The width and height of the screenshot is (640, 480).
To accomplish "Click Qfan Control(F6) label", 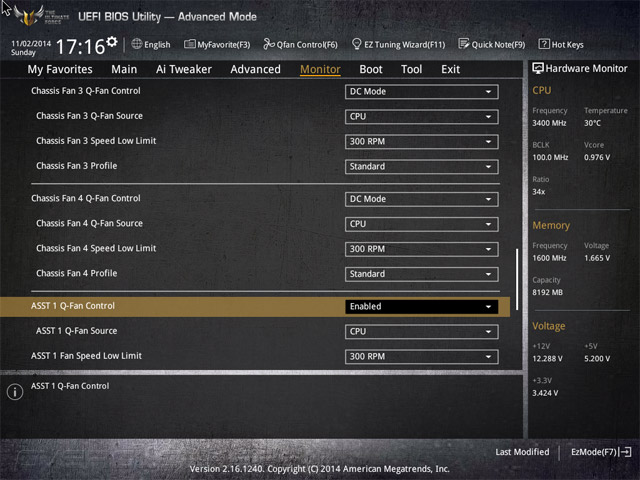I will tap(307, 44).
